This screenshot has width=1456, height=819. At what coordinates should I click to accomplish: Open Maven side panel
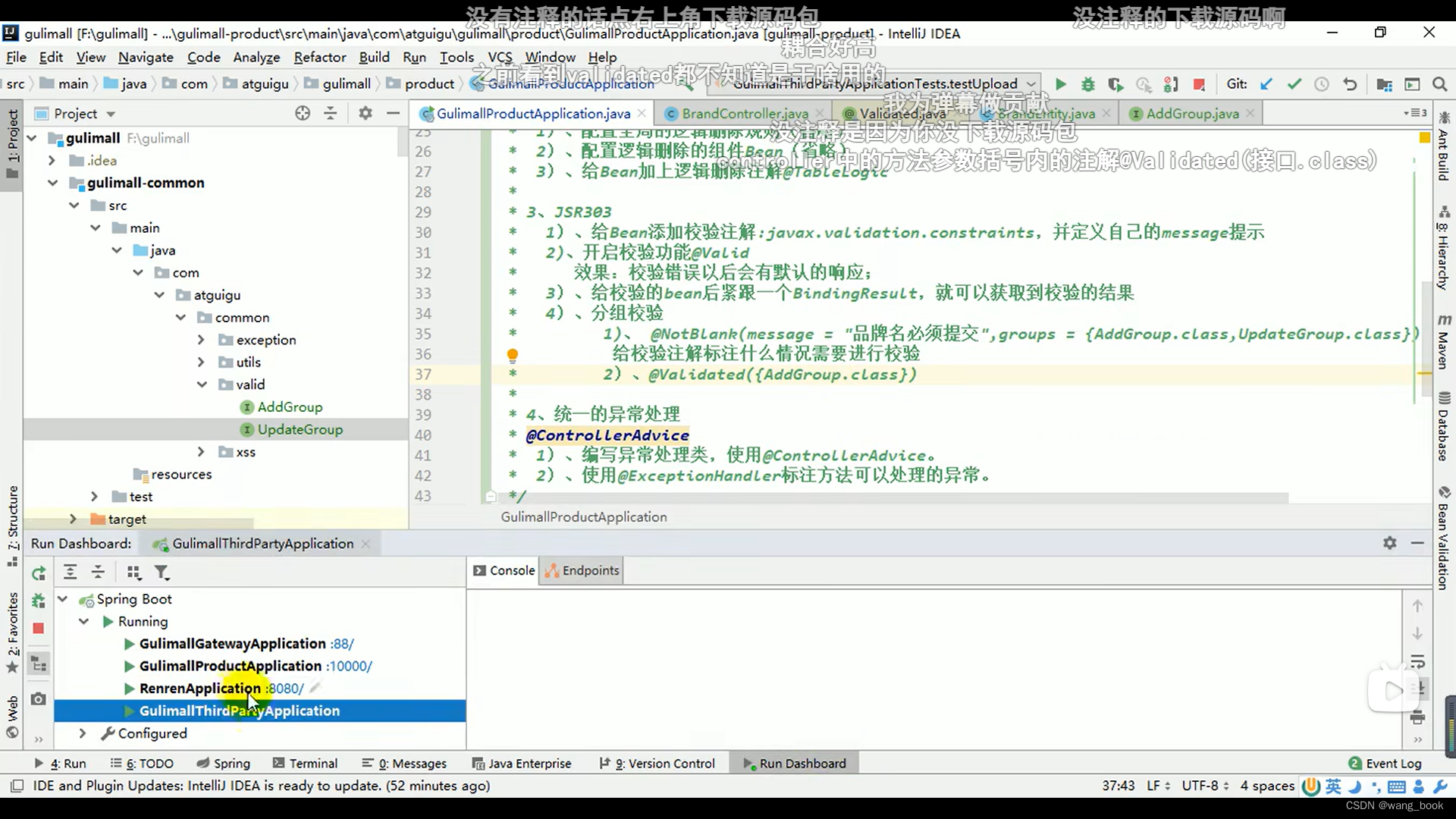[x=1444, y=340]
